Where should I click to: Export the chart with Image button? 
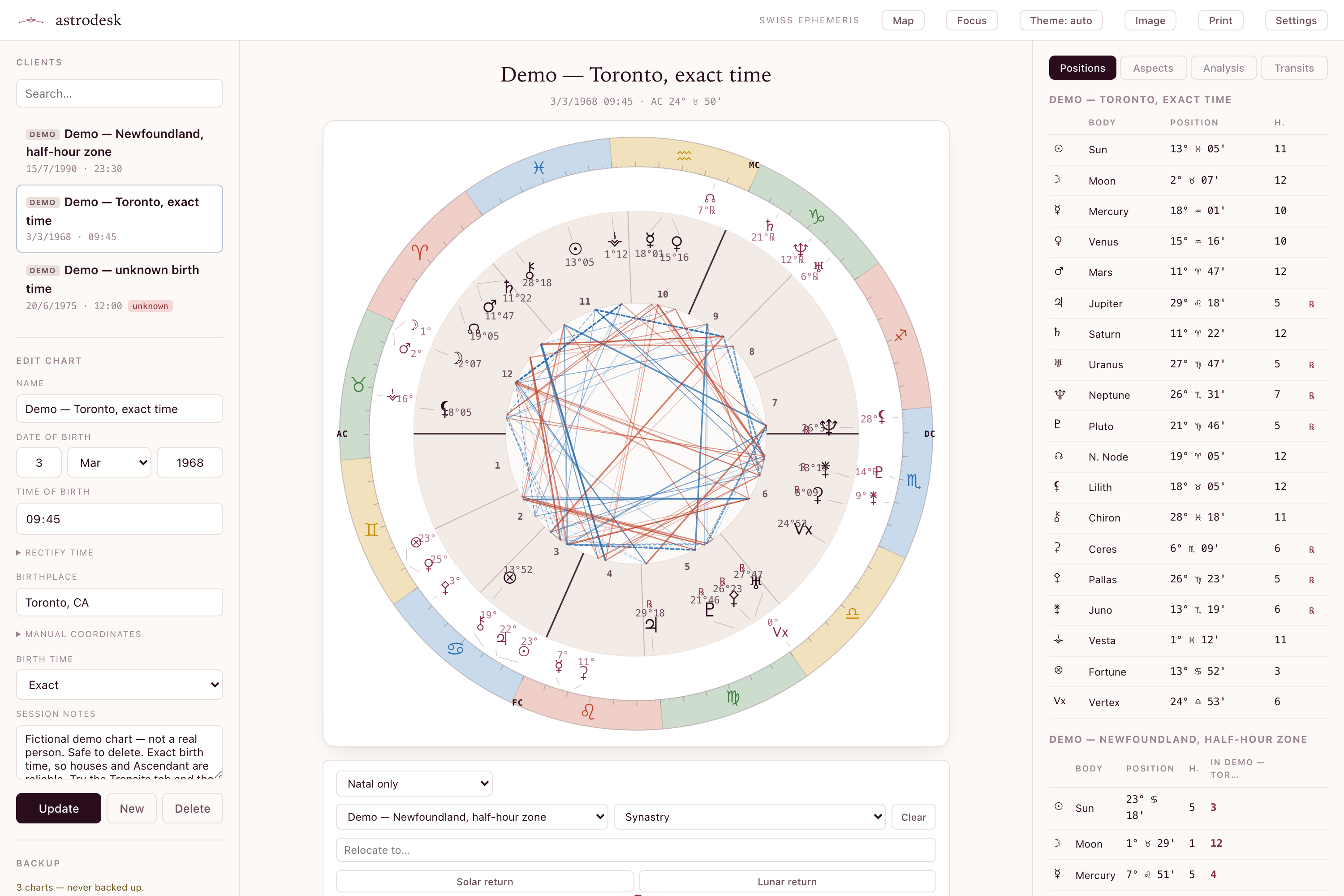[x=1150, y=21]
